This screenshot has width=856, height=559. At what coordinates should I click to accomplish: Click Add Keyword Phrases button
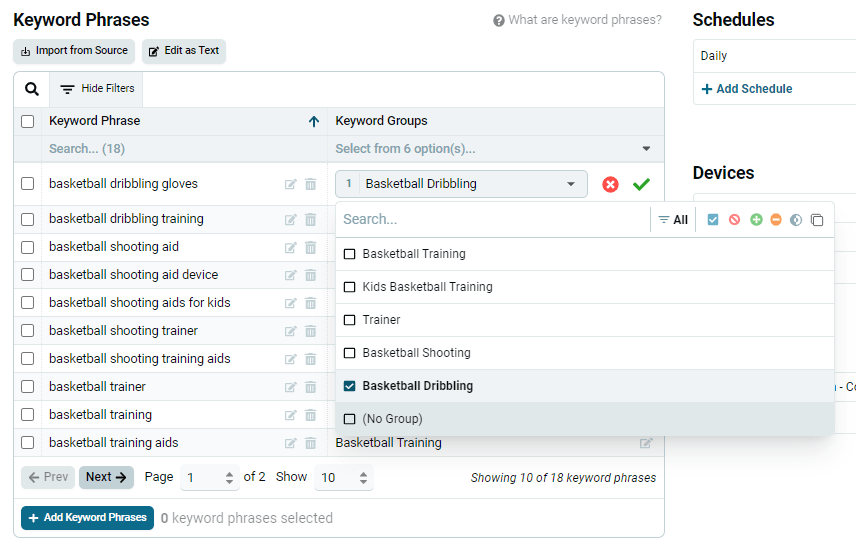tap(87, 518)
